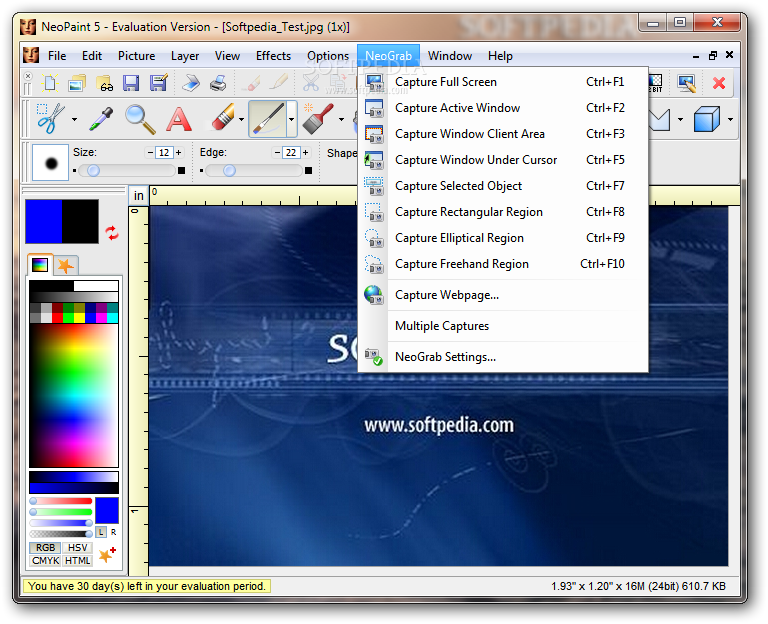
Task: Select the 3D cube shape tool
Action: [x=707, y=119]
